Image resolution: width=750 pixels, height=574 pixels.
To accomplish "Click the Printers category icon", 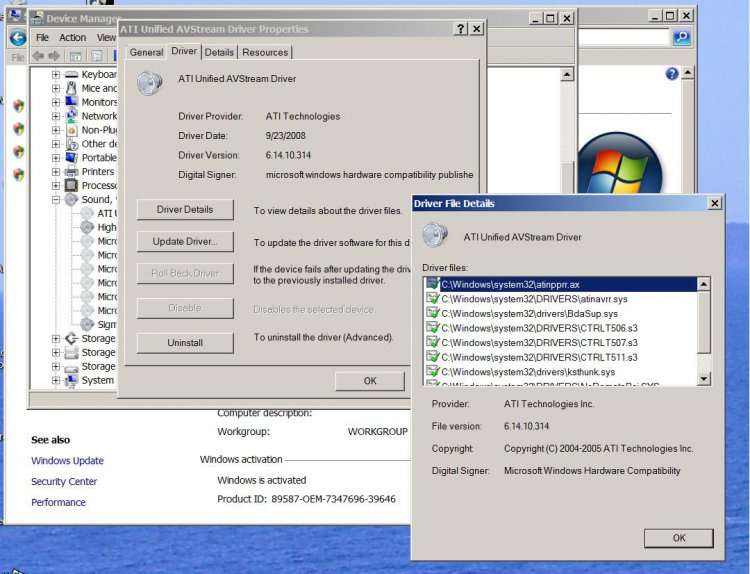I will click(x=71, y=171).
